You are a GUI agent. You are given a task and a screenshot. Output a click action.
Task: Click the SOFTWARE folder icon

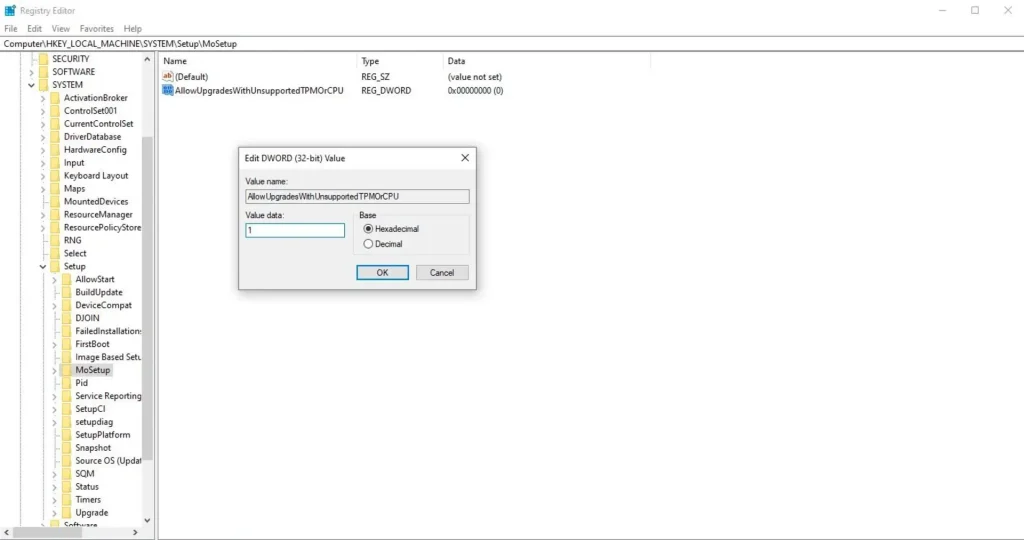pyautogui.click(x=44, y=72)
